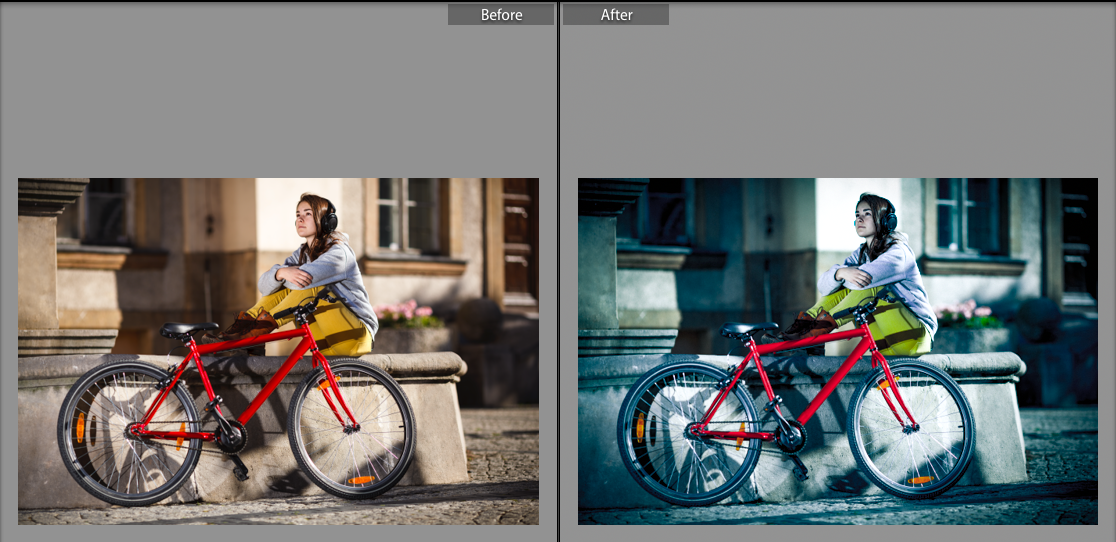Click the pink flowers in After photo
The height and width of the screenshot is (542, 1116).
click(x=969, y=312)
